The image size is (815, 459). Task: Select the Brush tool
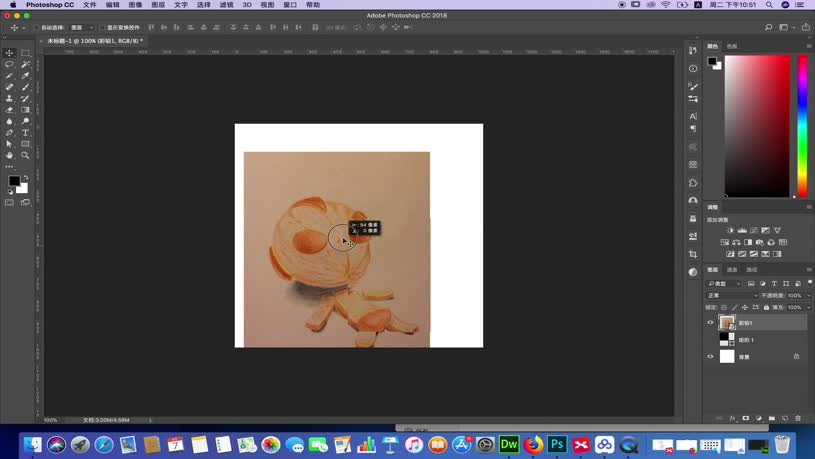25,87
